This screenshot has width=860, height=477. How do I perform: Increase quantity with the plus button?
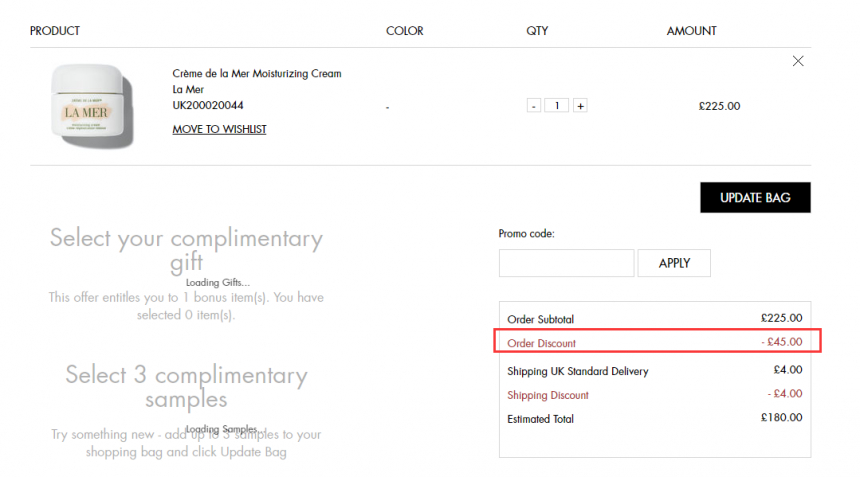point(580,105)
